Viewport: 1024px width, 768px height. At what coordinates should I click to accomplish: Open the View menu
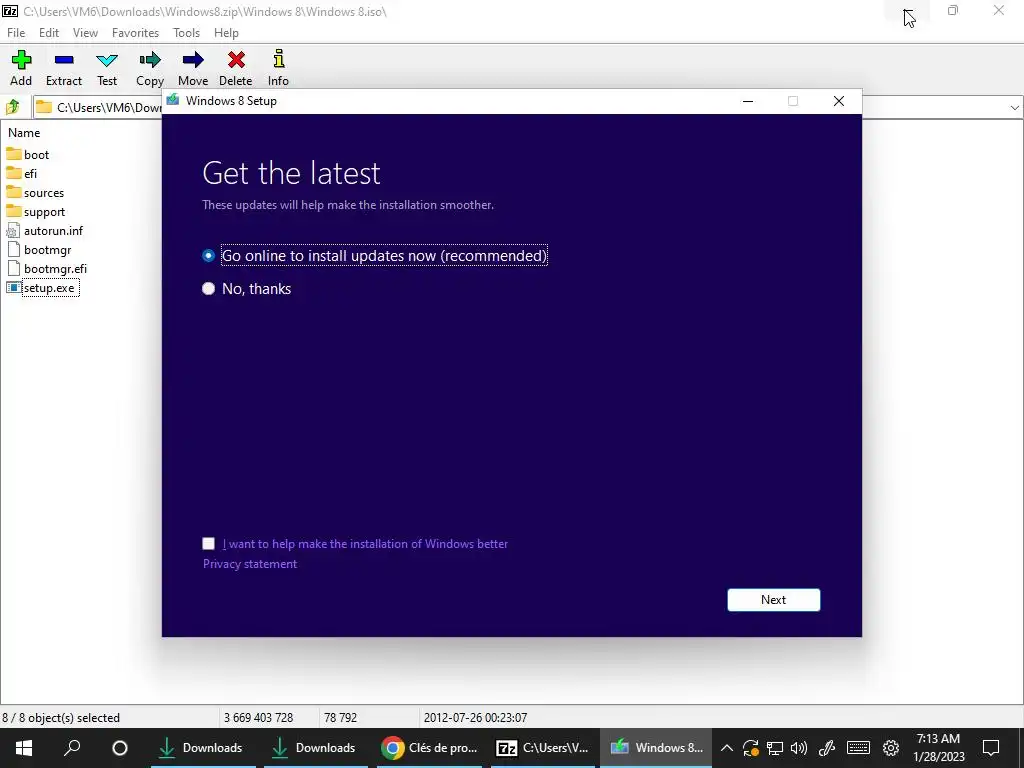point(85,33)
